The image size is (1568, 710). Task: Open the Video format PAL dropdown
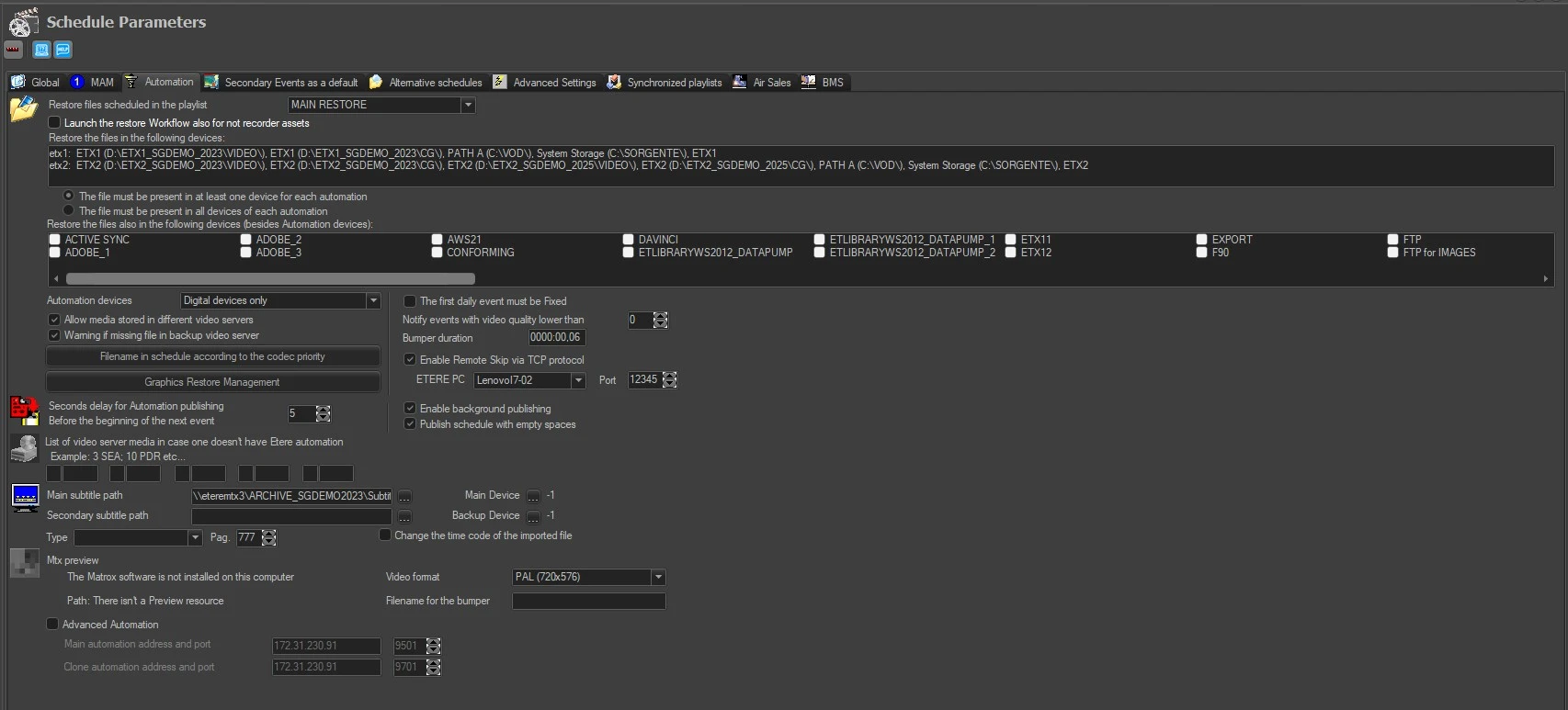[x=658, y=578]
